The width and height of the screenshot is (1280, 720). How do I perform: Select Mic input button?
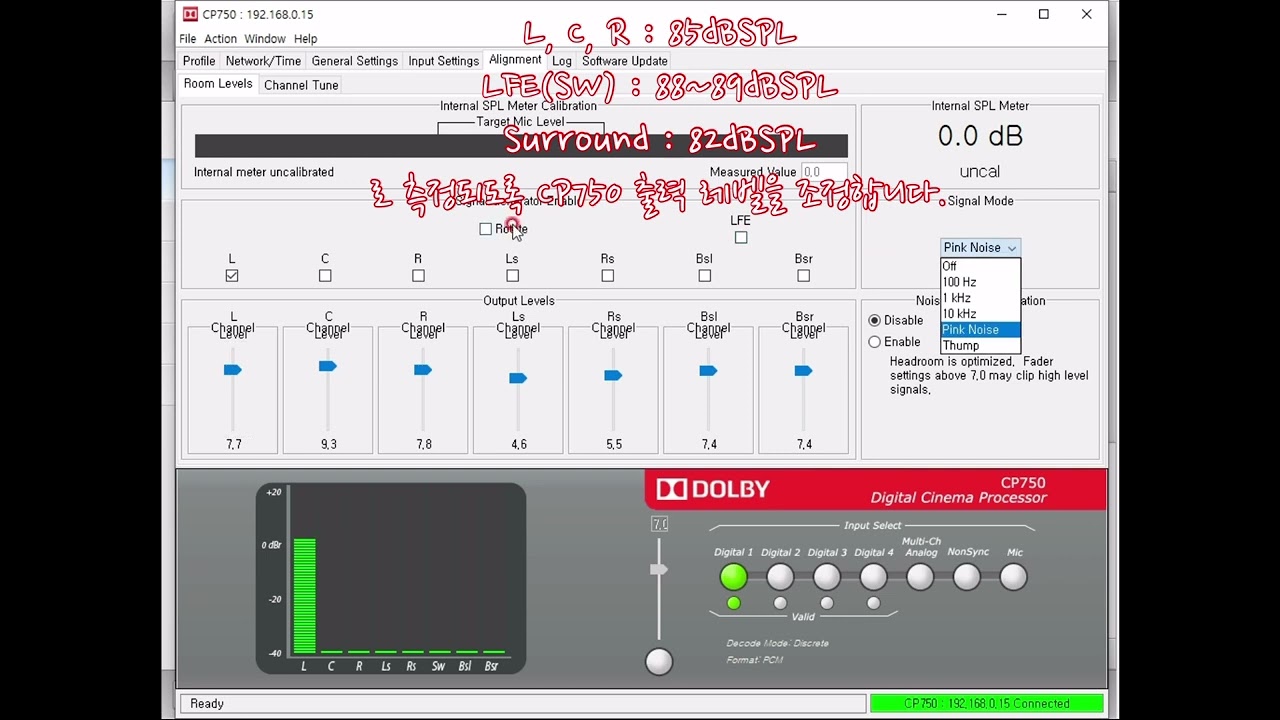[1013, 577]
